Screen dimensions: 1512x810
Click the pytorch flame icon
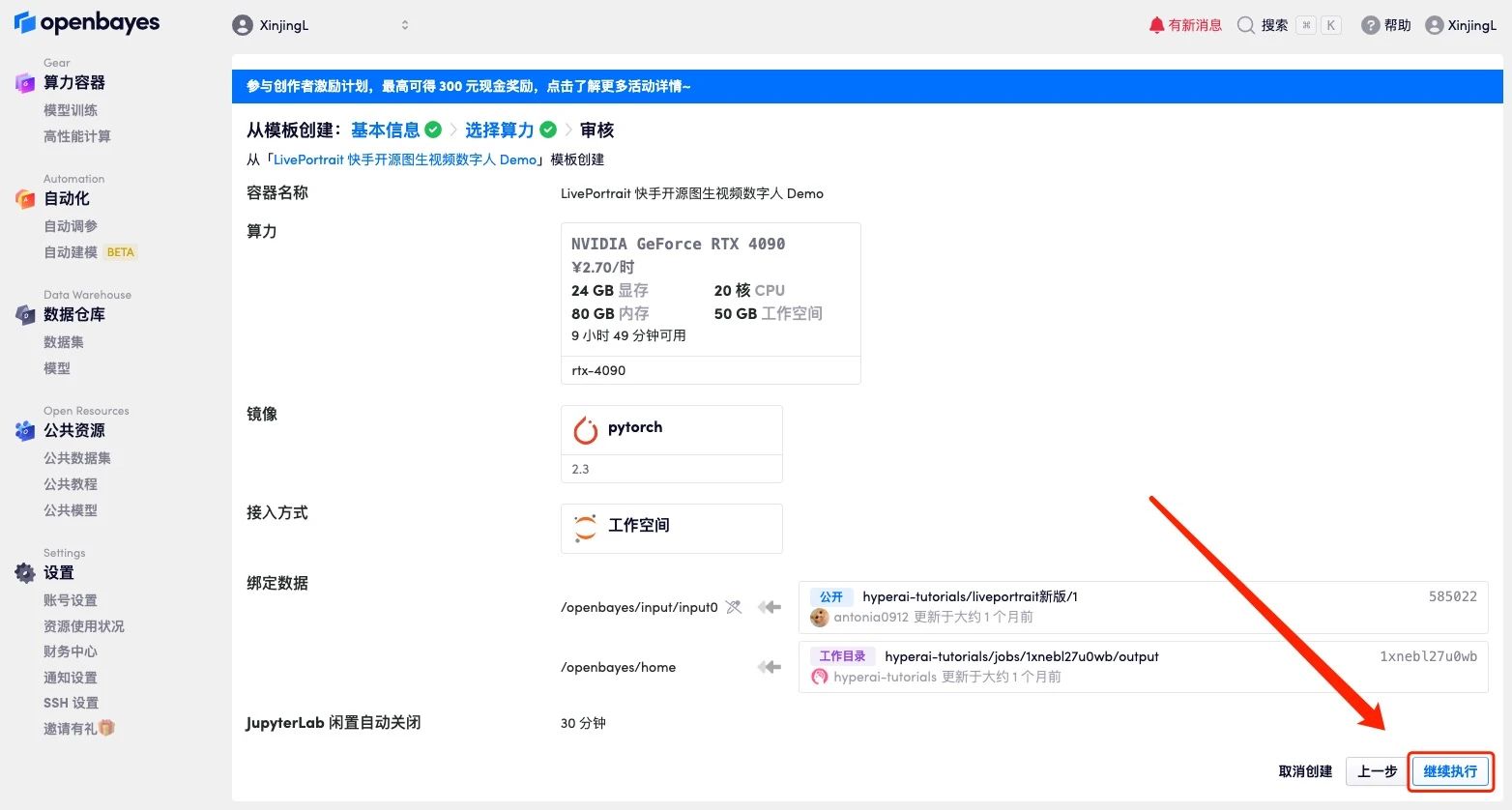586,430
